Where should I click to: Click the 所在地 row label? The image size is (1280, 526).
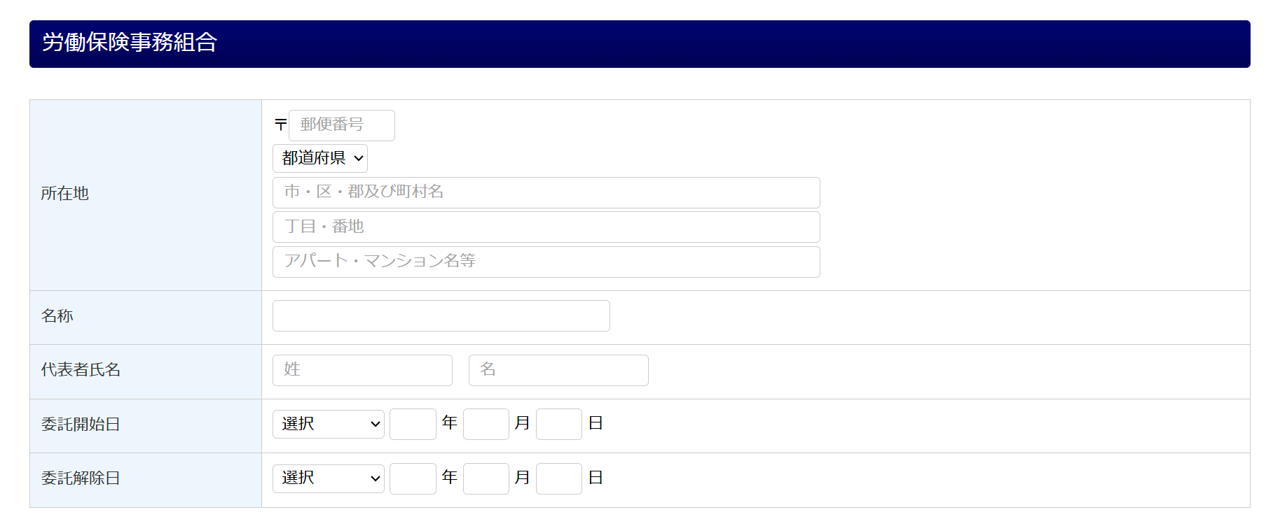click(x=65, y=194)
